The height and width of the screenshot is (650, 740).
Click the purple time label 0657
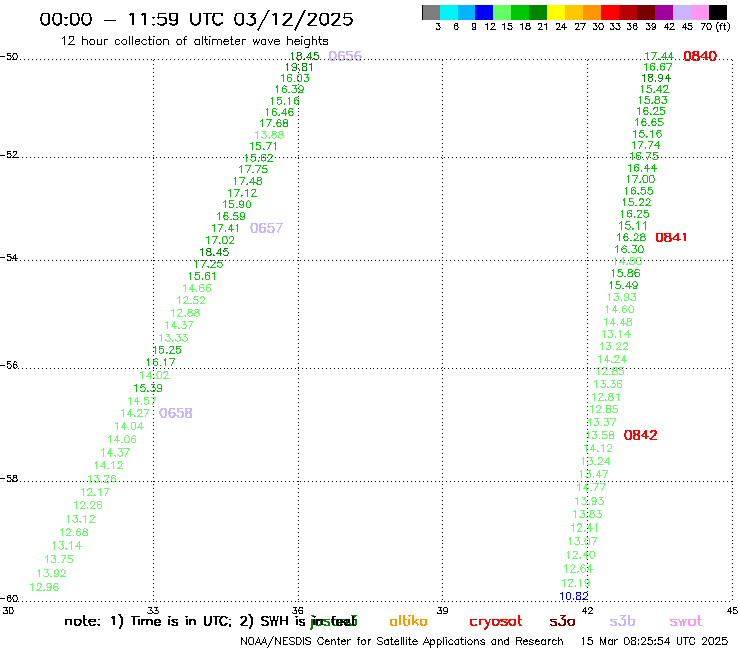[x=266, y=228]
